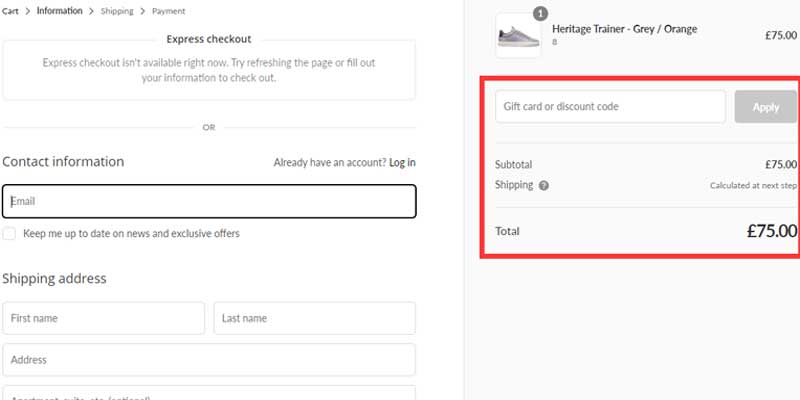Click the Heritage Trainer - Grey / Orange title
Screen dimensions: 800x400
[624, 29]
